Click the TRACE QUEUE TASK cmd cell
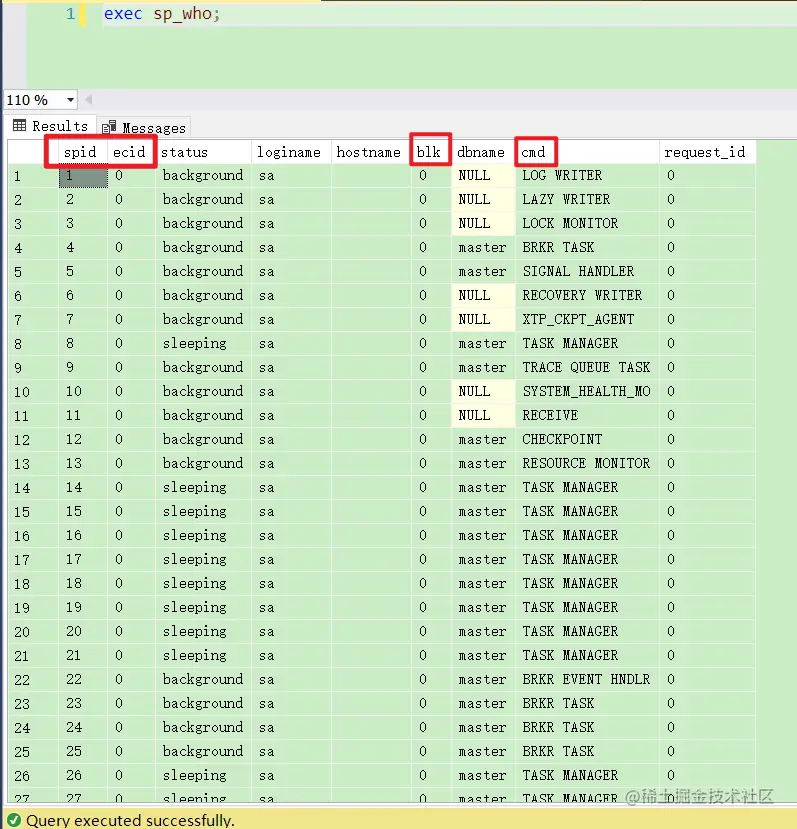Viewport: 797px width, 829px height. point(586,367)
